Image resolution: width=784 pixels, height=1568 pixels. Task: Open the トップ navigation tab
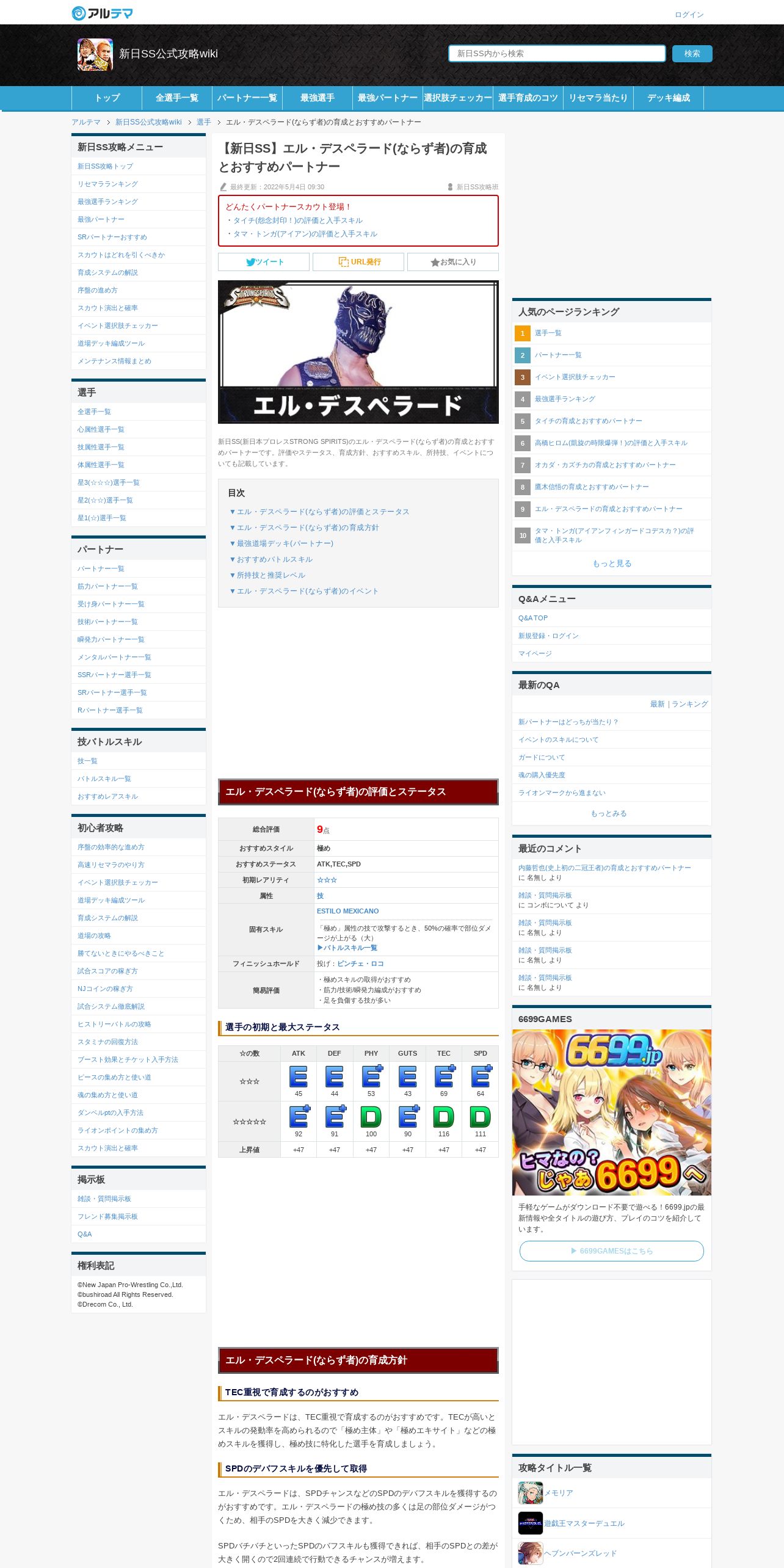pos(107,98)
